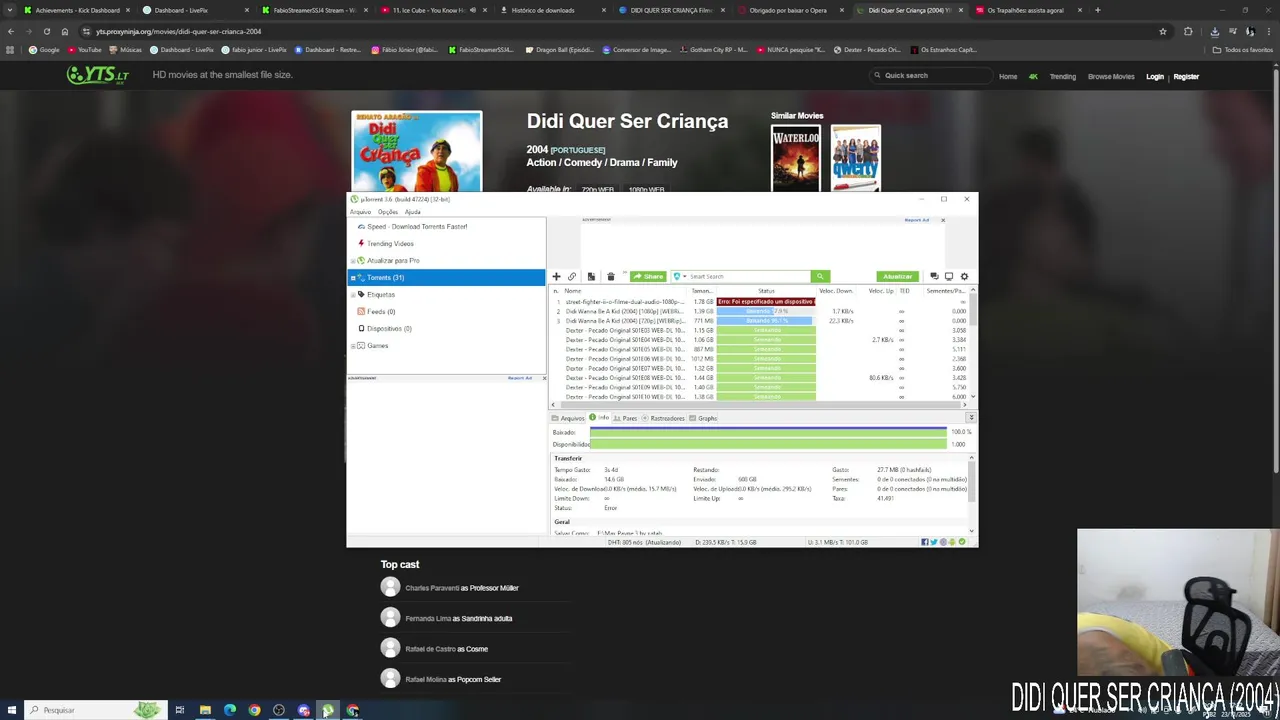The width and height of the screenshot is (1280, 720).
Task: Click the green search magnifier button
Action: point(820,276)
